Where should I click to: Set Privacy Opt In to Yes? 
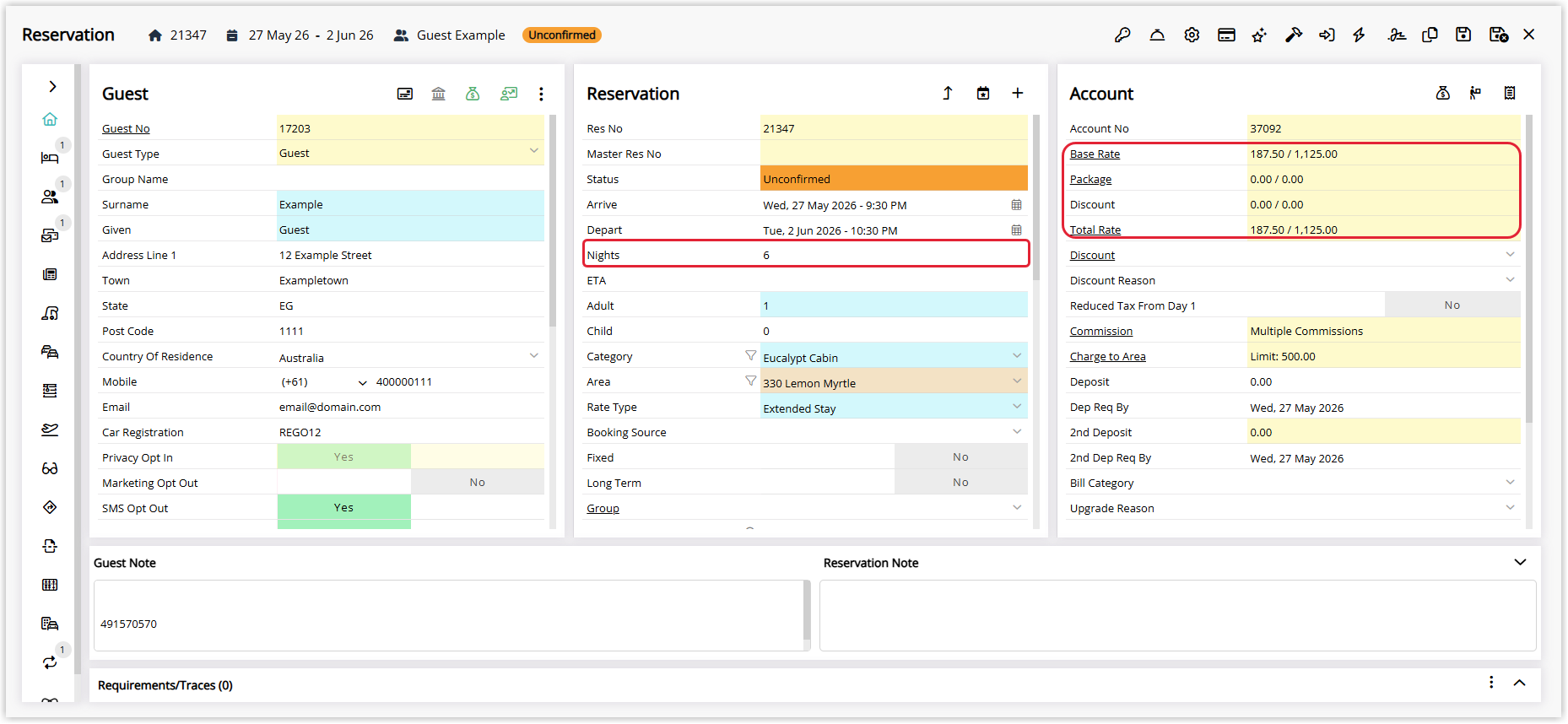coord(343,457)
